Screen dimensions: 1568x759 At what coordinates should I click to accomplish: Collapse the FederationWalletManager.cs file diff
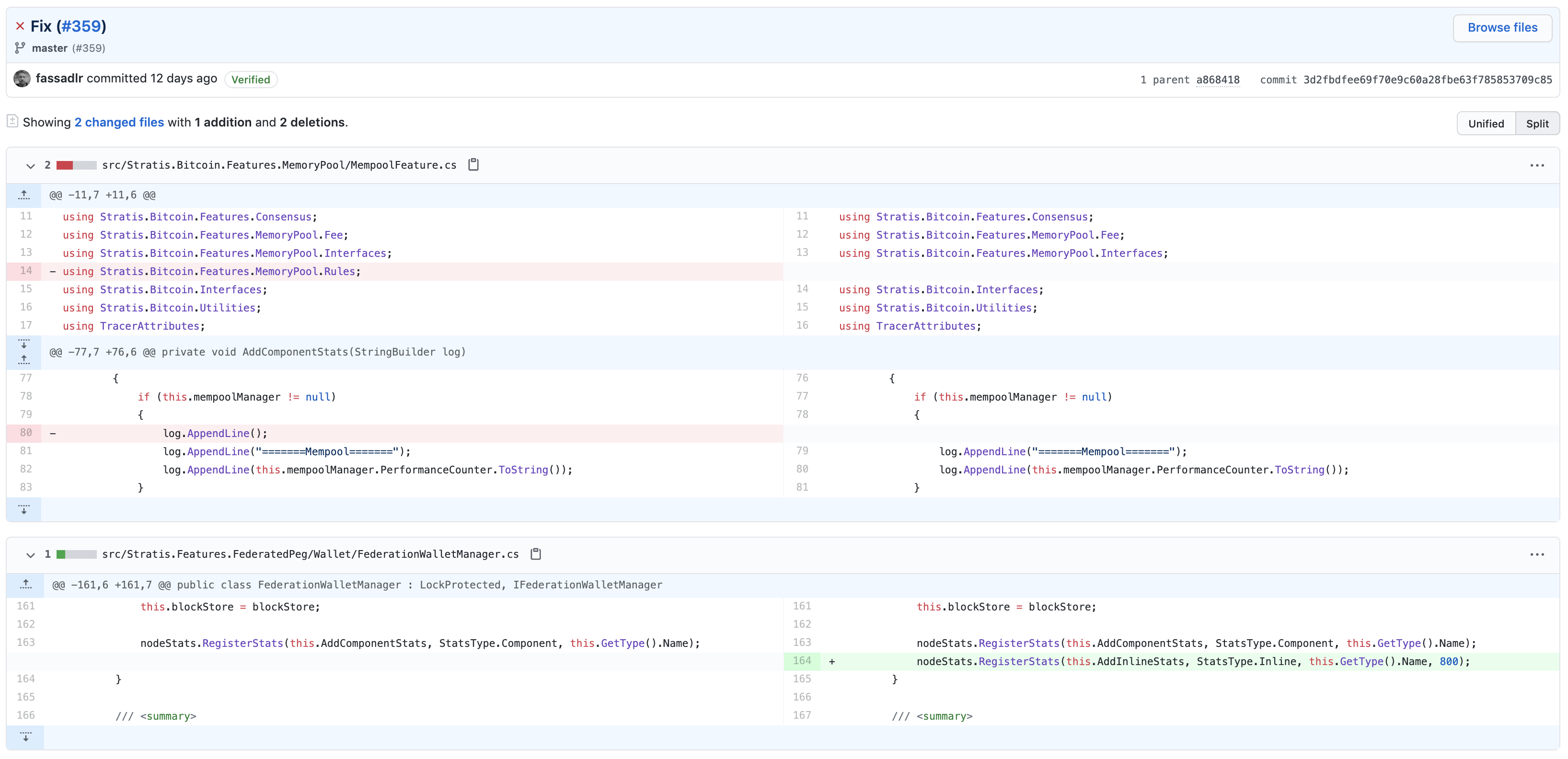pos(31,554)
